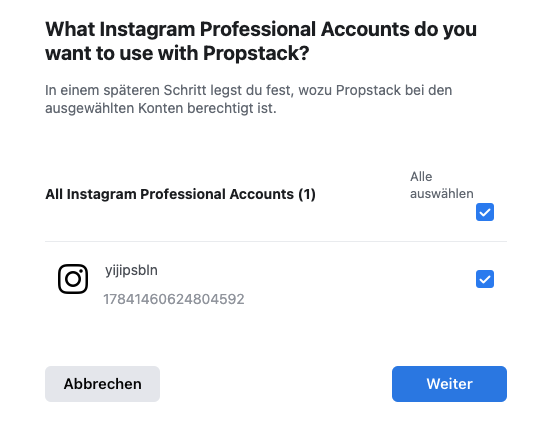Continue with the Weiter button
The width and height of the screenshot is (545, 448).
[x=449, y=384]
